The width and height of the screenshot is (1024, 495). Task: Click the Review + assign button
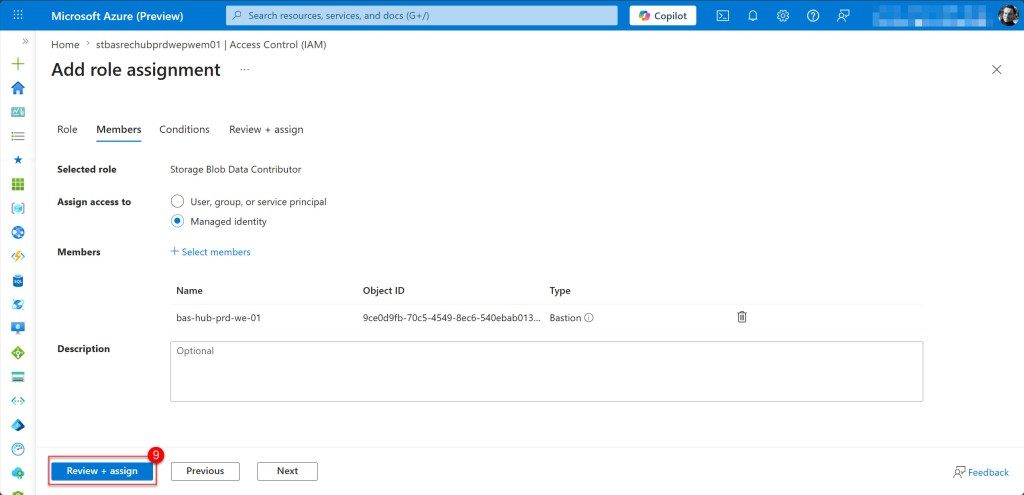tap(102, 471)
